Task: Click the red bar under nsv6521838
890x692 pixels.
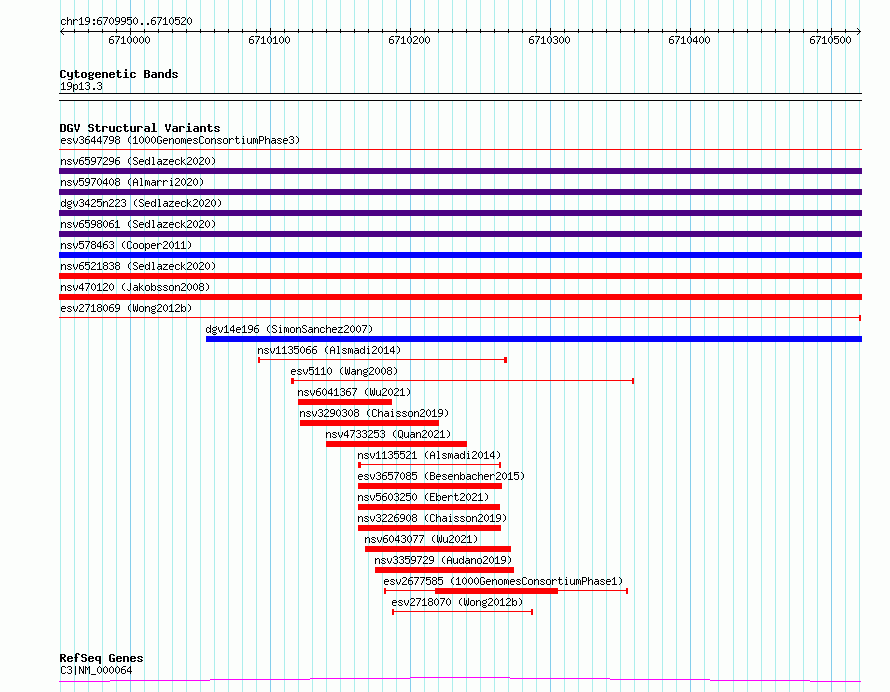Action: (x=460, y=276)
